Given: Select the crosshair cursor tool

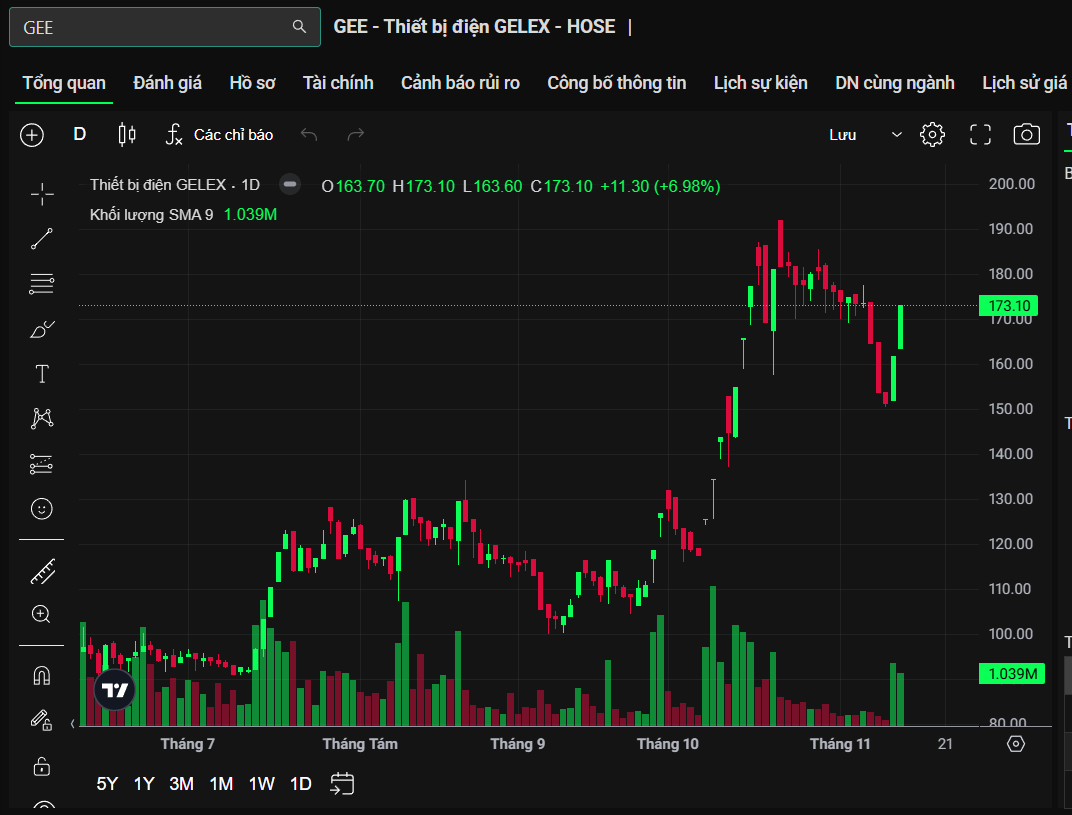Looking at the screenshot, I should [x=42, y=193].
